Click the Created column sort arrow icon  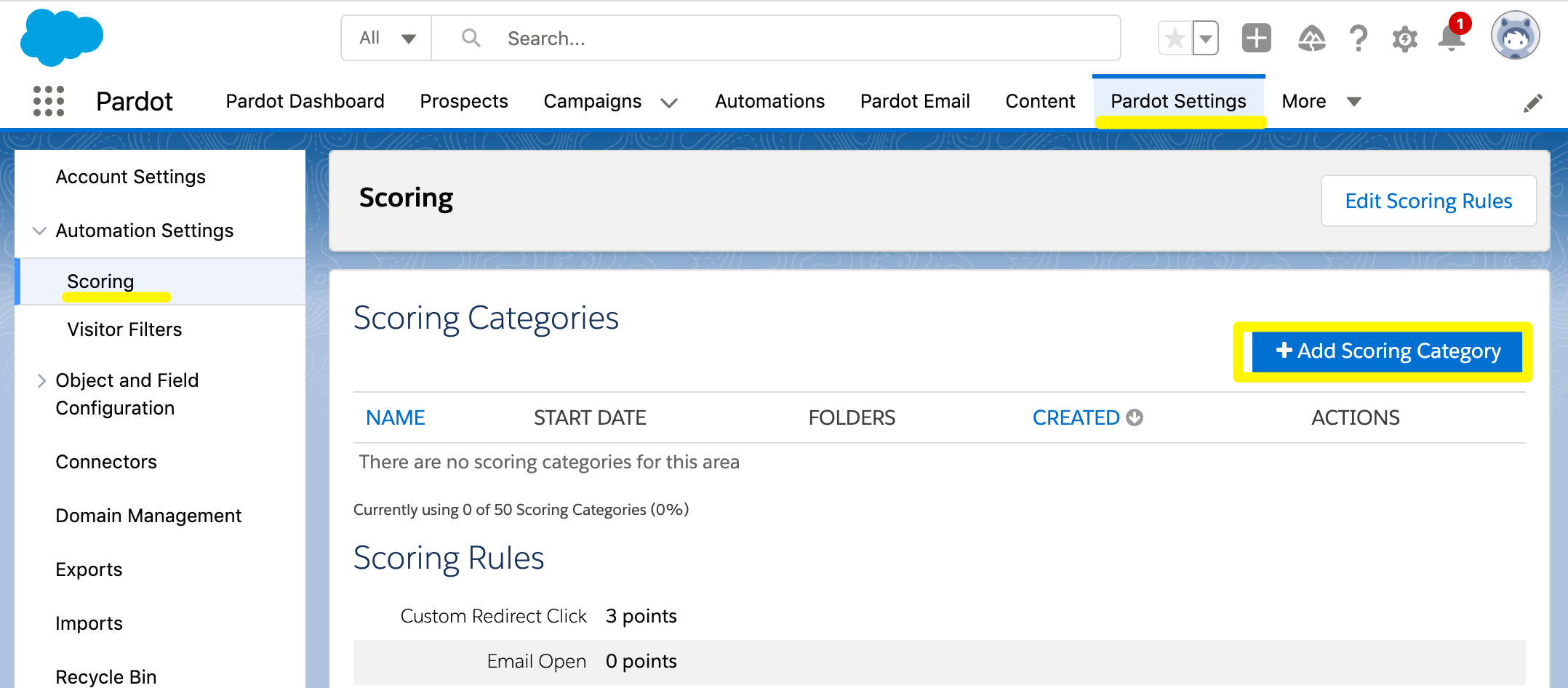pos(1135,417)
